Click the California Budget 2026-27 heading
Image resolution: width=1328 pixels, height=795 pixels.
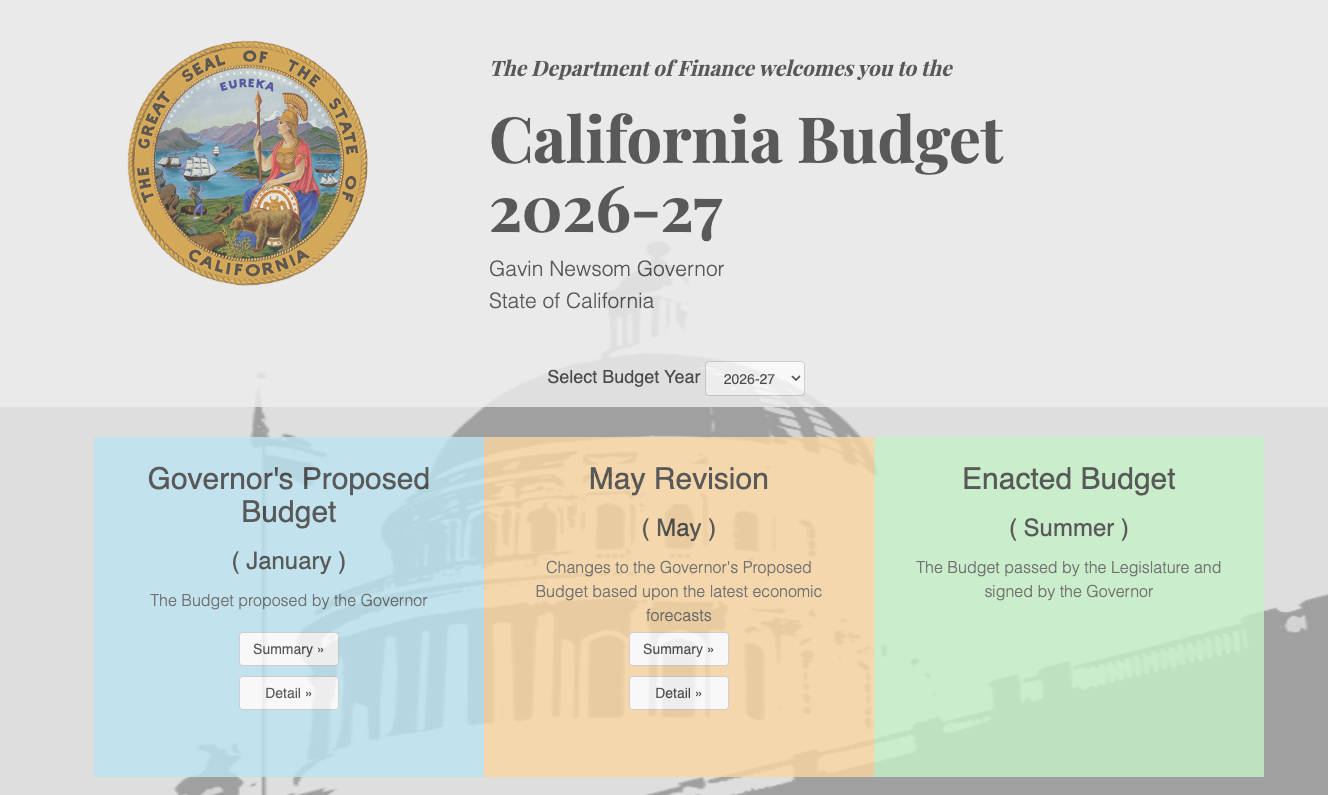click(746, 175)
